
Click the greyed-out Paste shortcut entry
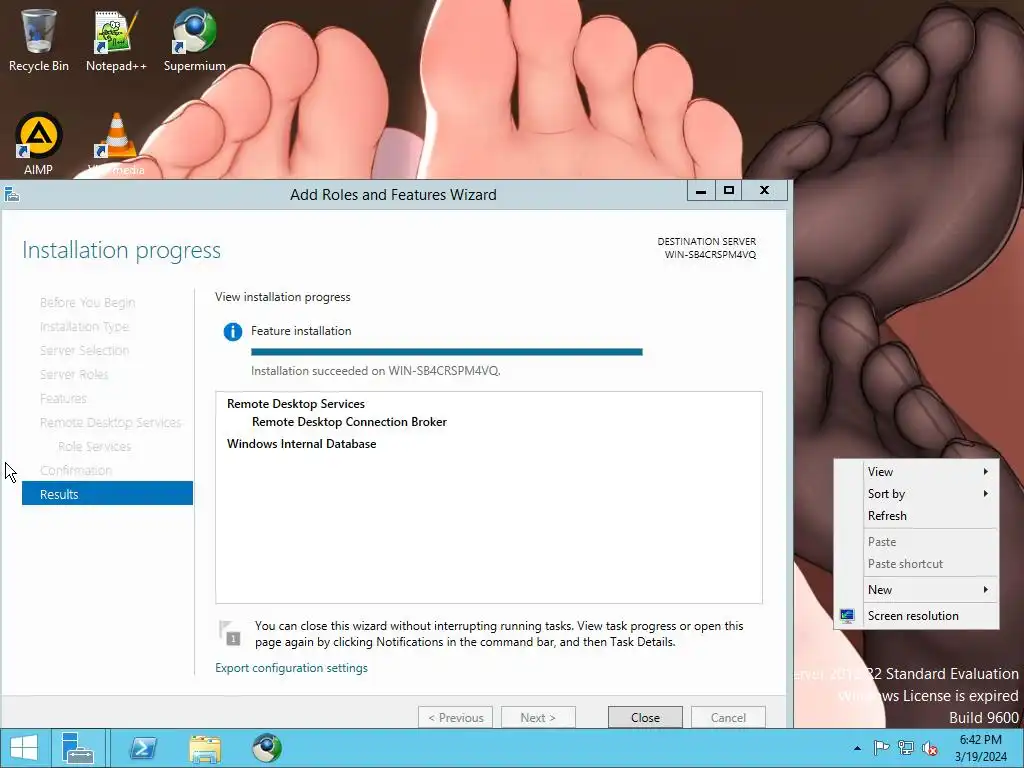(916, 564)
